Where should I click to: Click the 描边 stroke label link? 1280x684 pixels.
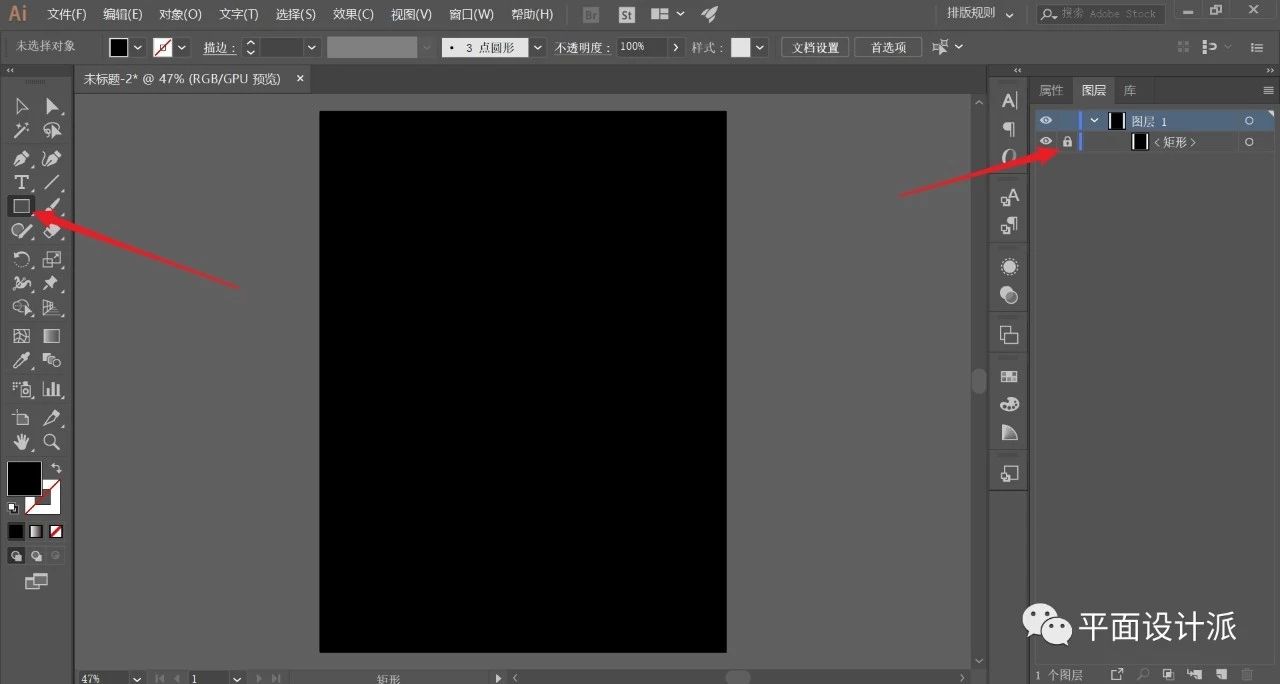point(218,47)
